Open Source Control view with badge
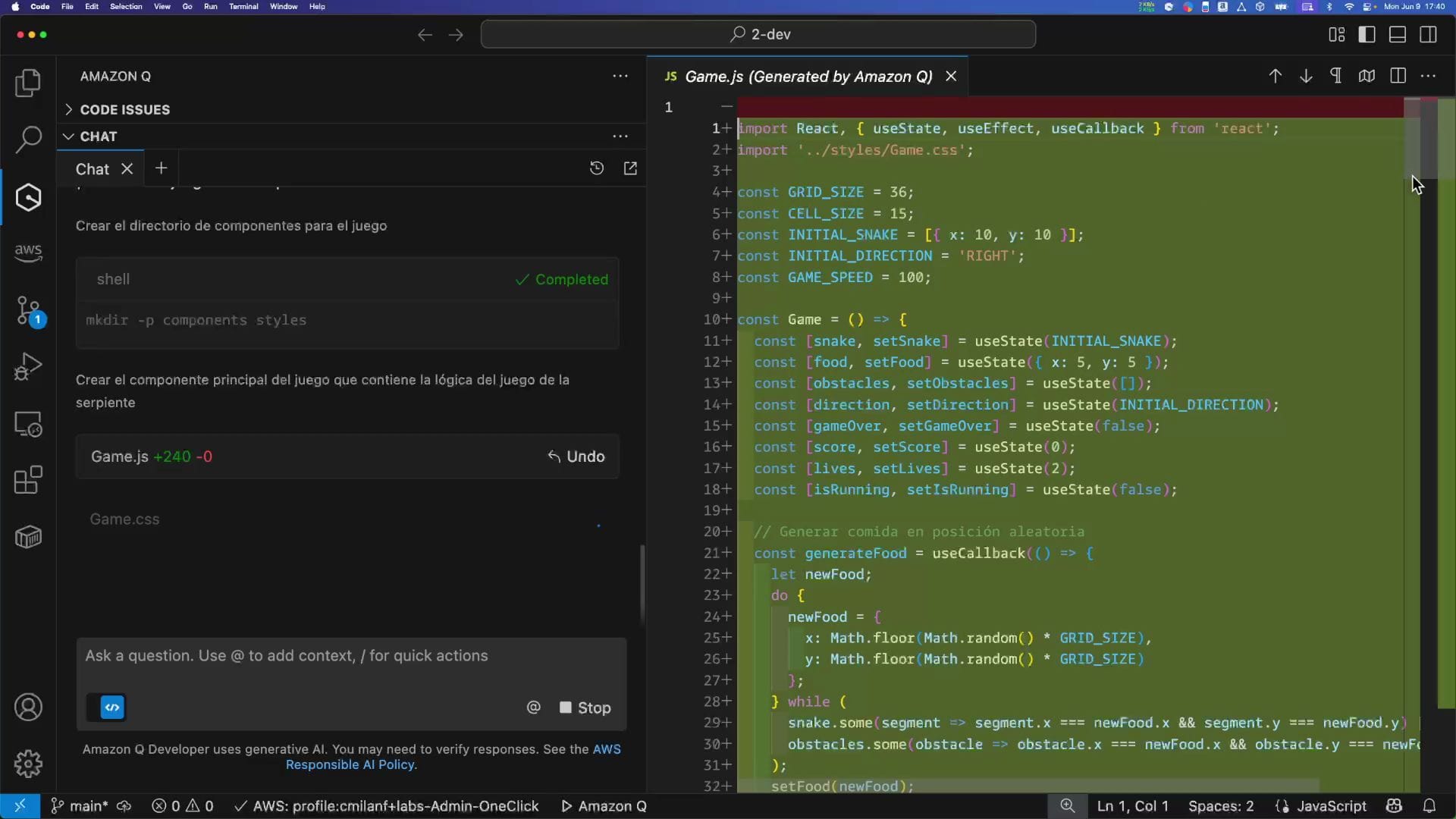This screenshot has height=819, width=1456. 30,311
